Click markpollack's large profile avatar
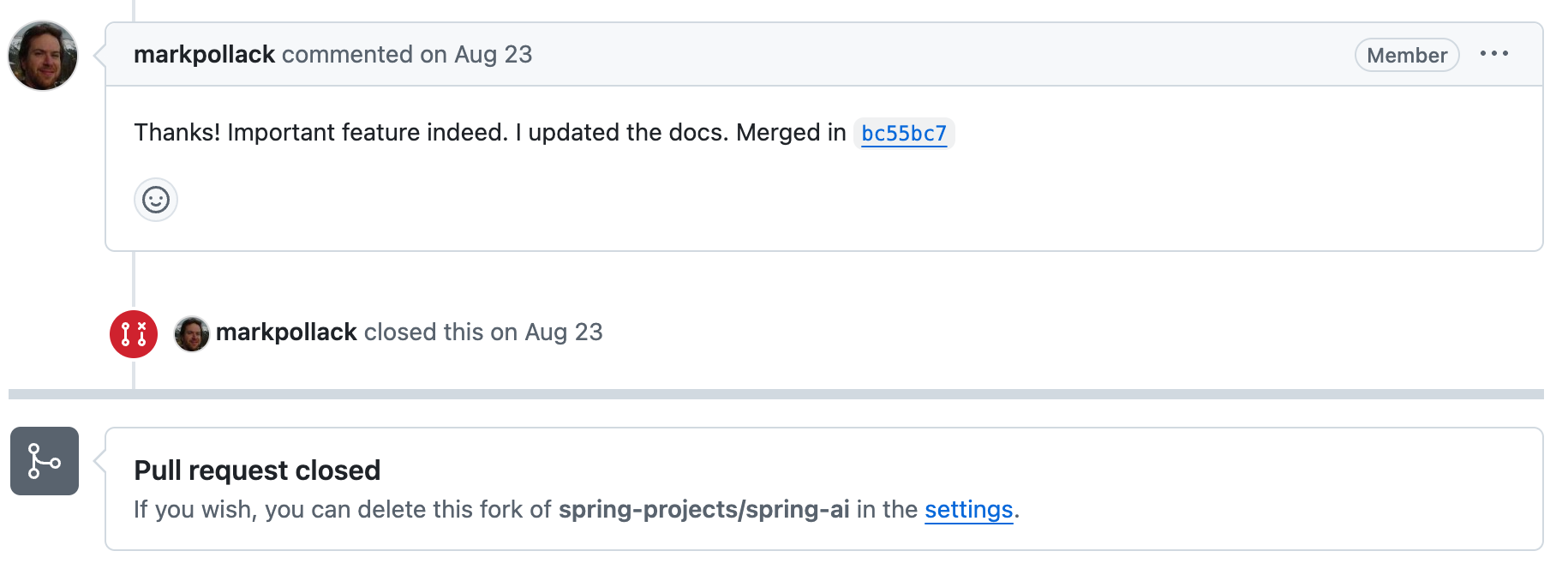Image resolution: width=1568 pixels, height=569 pixels. pyautogui.click(x=43, y=56)
